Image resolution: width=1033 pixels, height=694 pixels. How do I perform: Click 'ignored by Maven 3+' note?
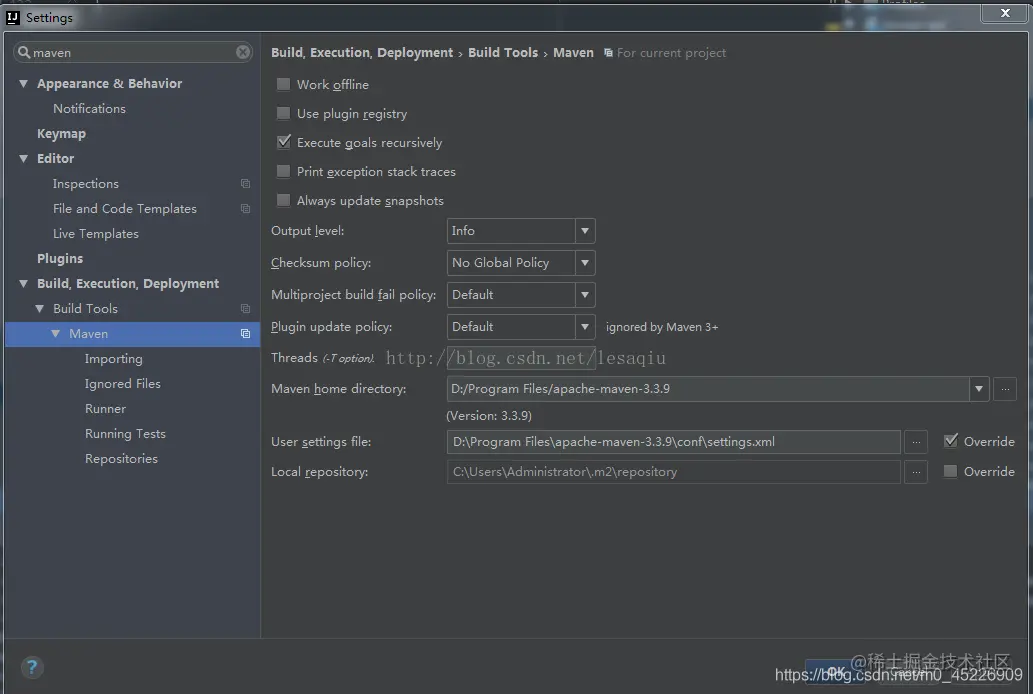[x=662, y=327]
